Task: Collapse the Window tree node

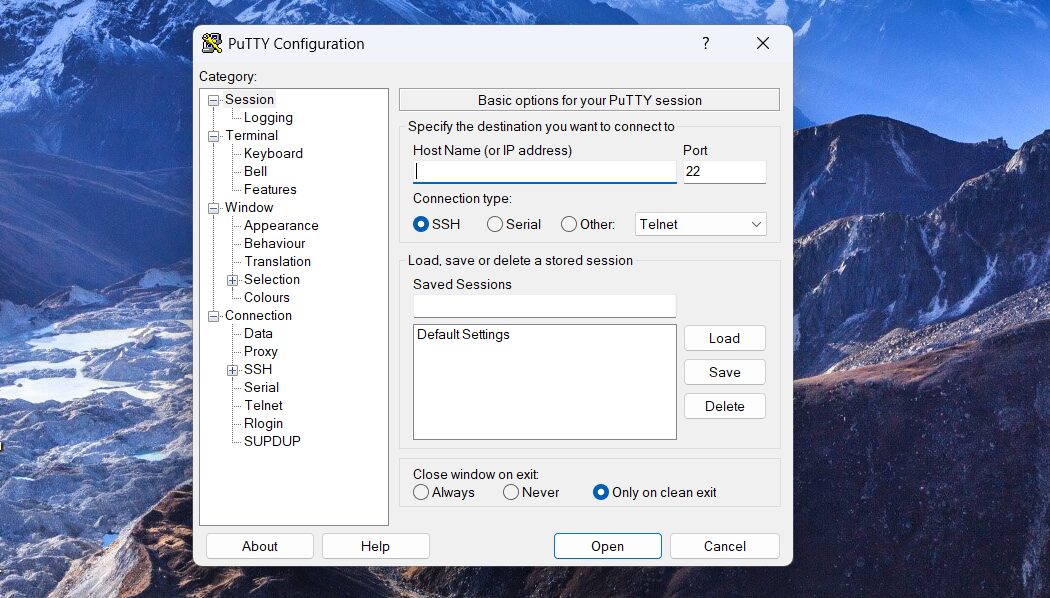Action: pyautogui.click(x=214, y=208)
